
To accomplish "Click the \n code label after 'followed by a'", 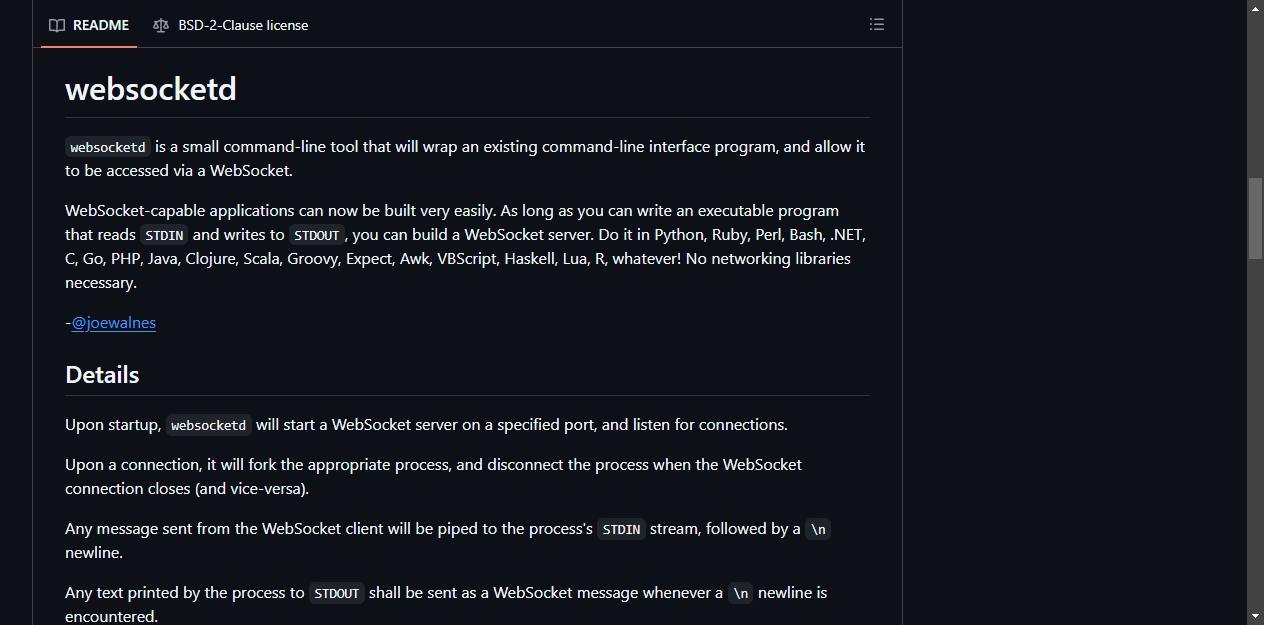I will 818,529.
